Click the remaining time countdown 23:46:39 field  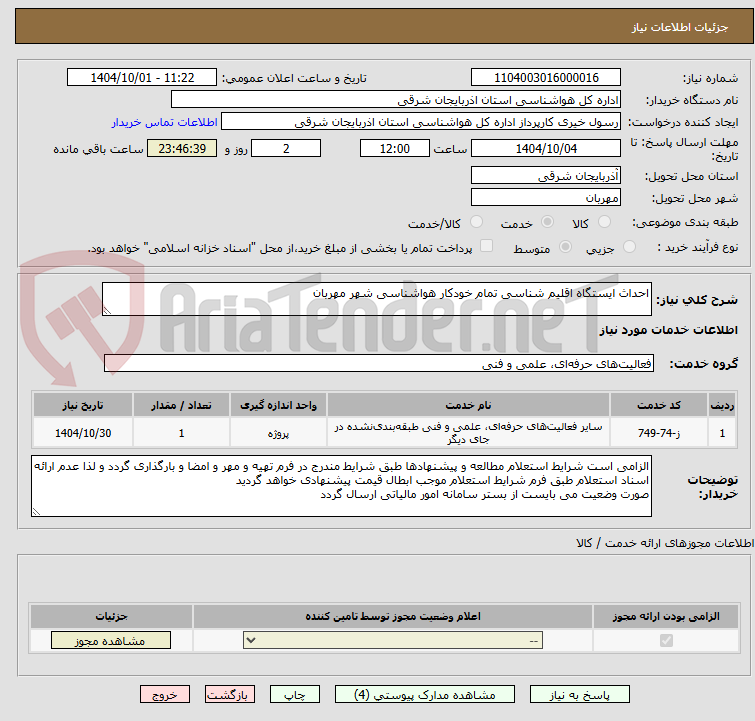tap(182, 148)
